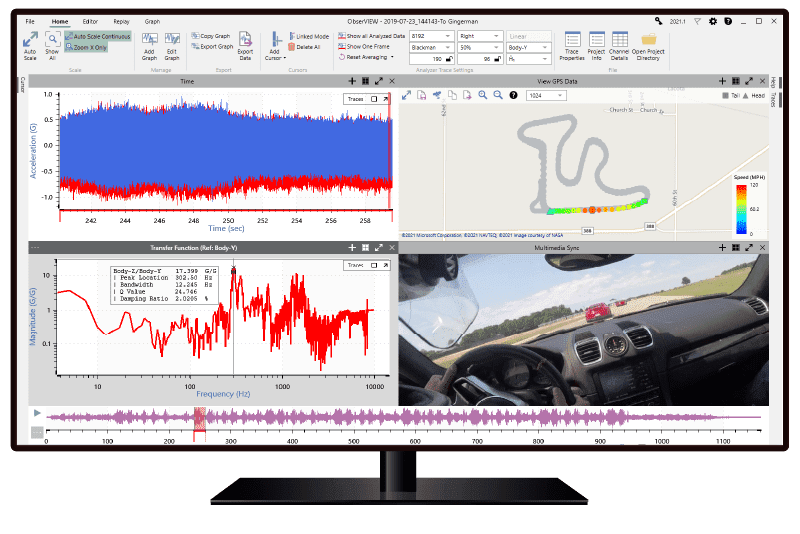
Task: Open the Traces side tab
Action: tap(773, 99)
